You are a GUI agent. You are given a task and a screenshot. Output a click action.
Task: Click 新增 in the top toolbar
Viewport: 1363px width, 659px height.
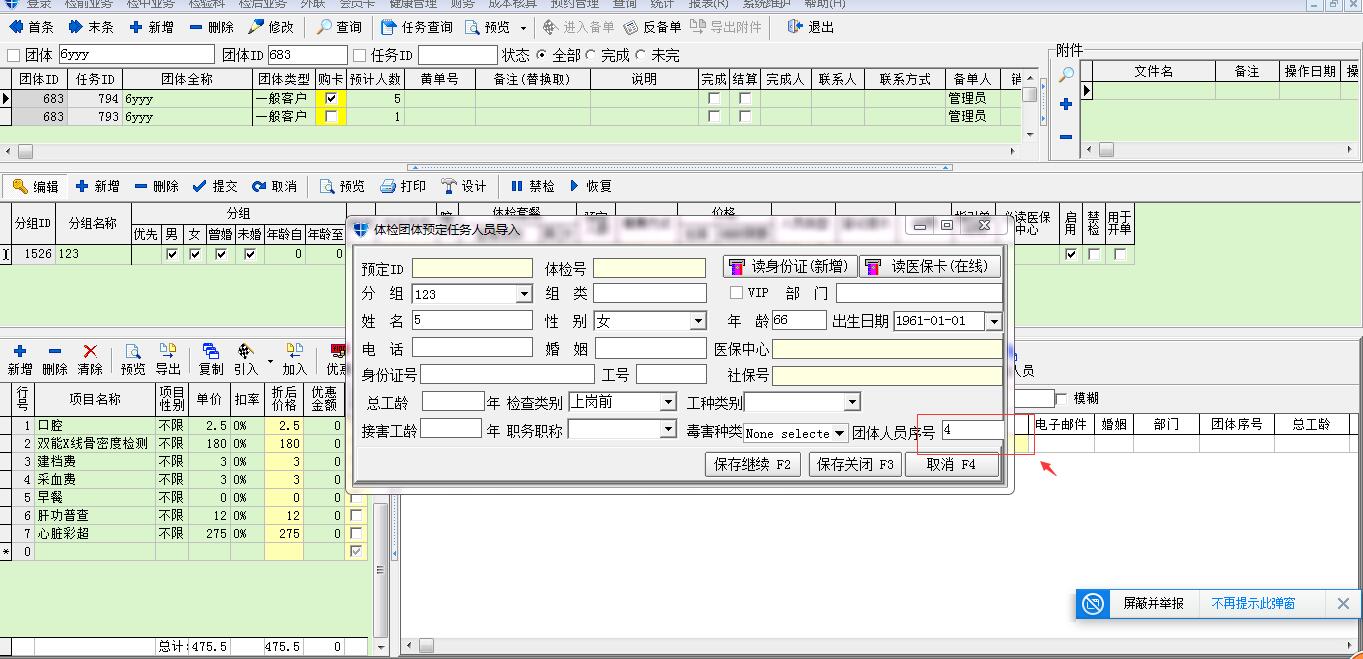click(x=150, y=27)
